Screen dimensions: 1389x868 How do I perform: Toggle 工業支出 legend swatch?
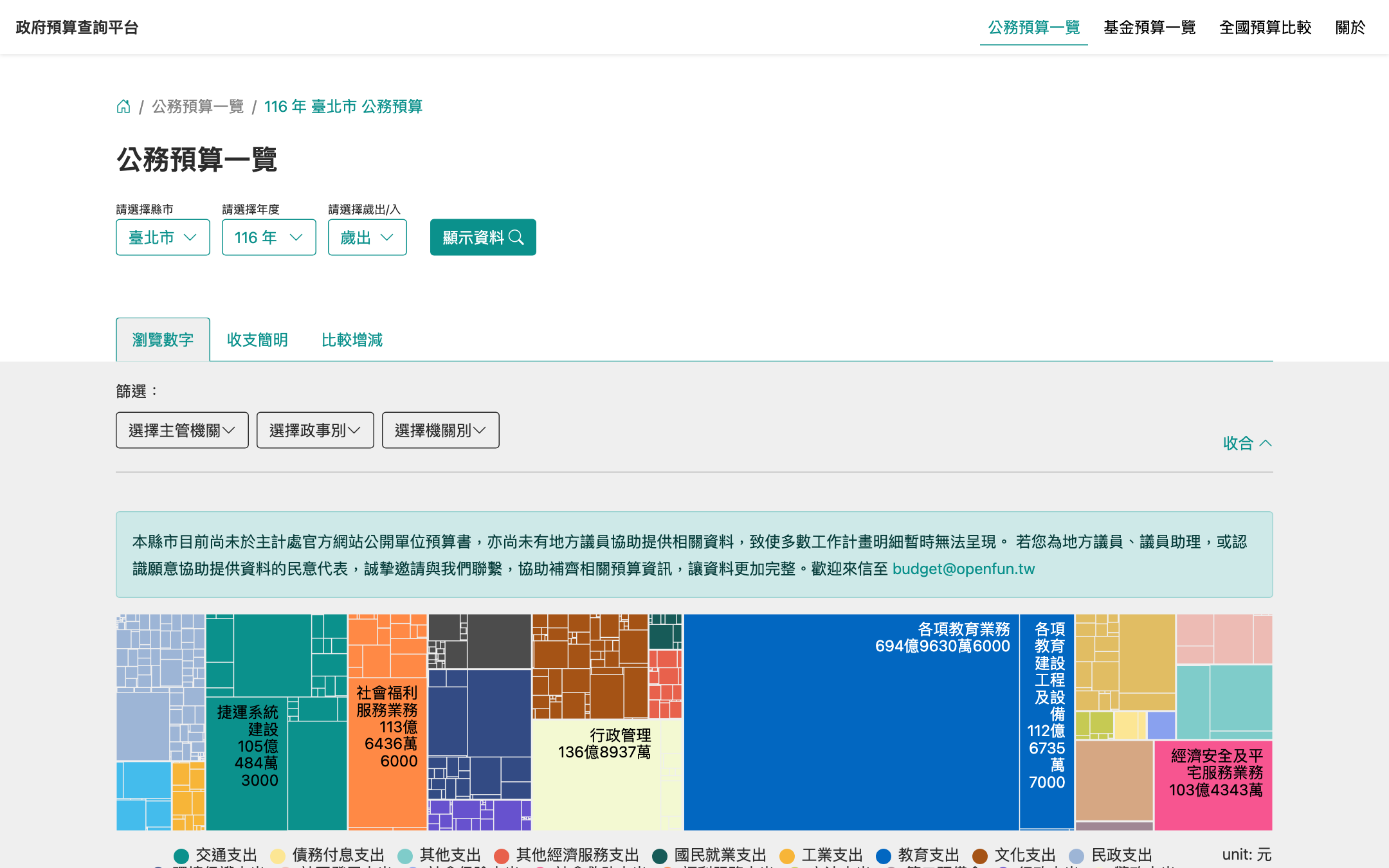click(787, 856)
